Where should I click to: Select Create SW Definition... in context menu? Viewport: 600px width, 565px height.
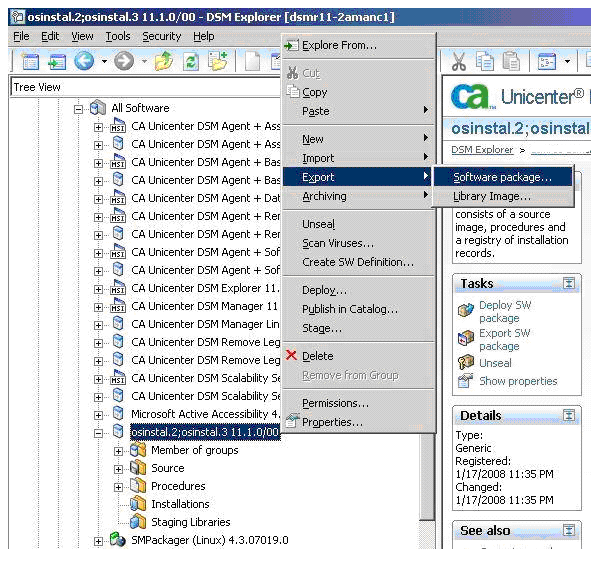coord(357,262)
